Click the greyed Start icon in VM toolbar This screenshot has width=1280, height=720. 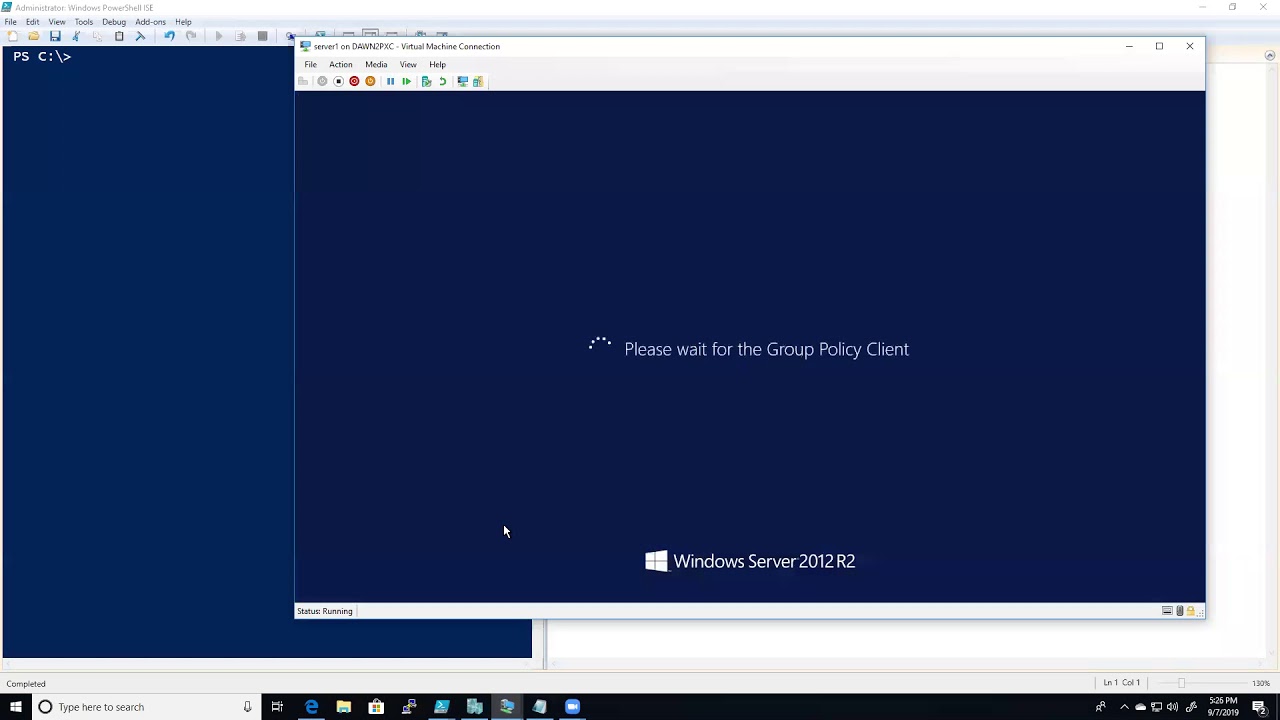coord(322,81)
